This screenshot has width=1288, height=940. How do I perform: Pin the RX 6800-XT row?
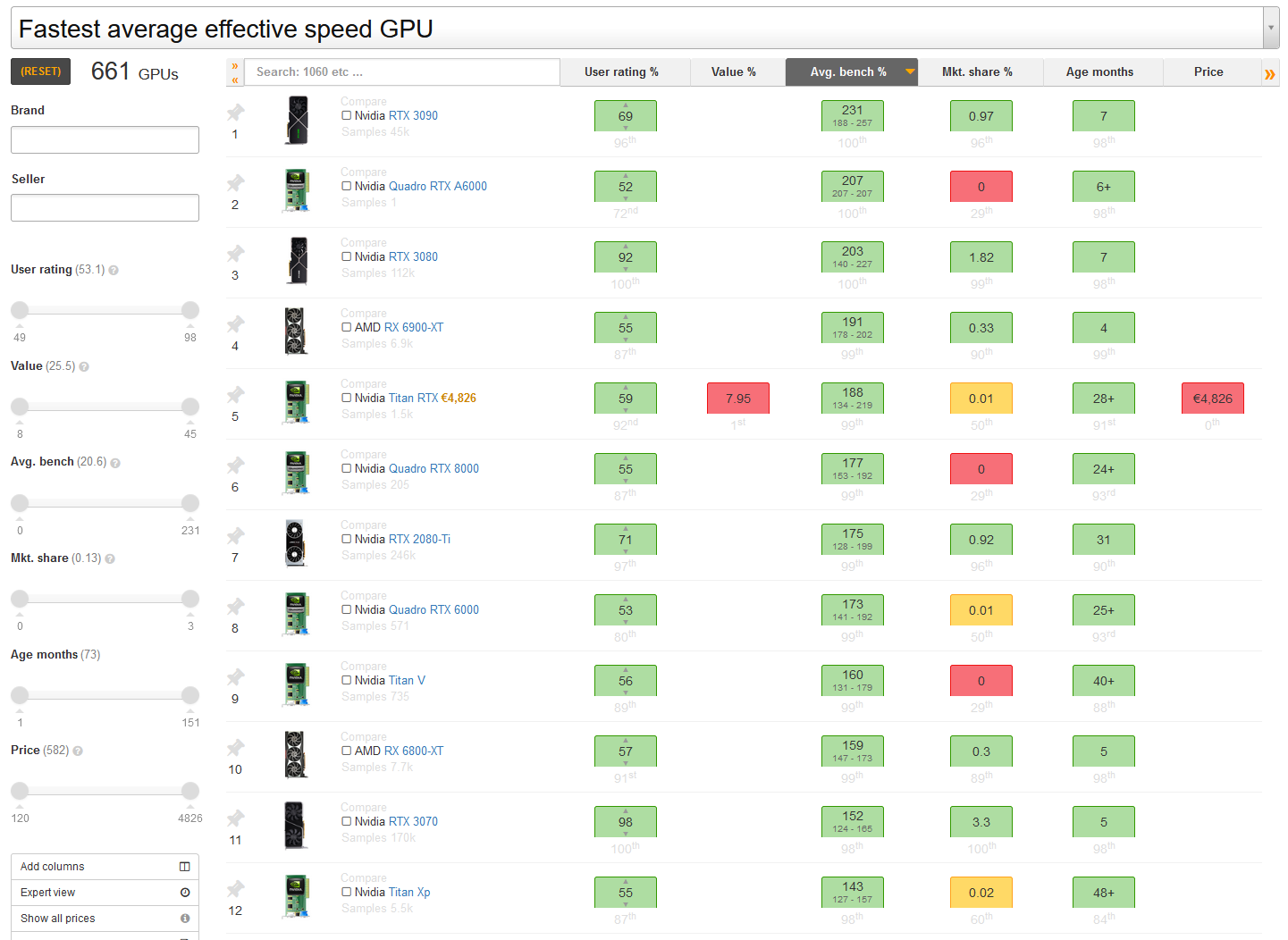click(235, 747)
